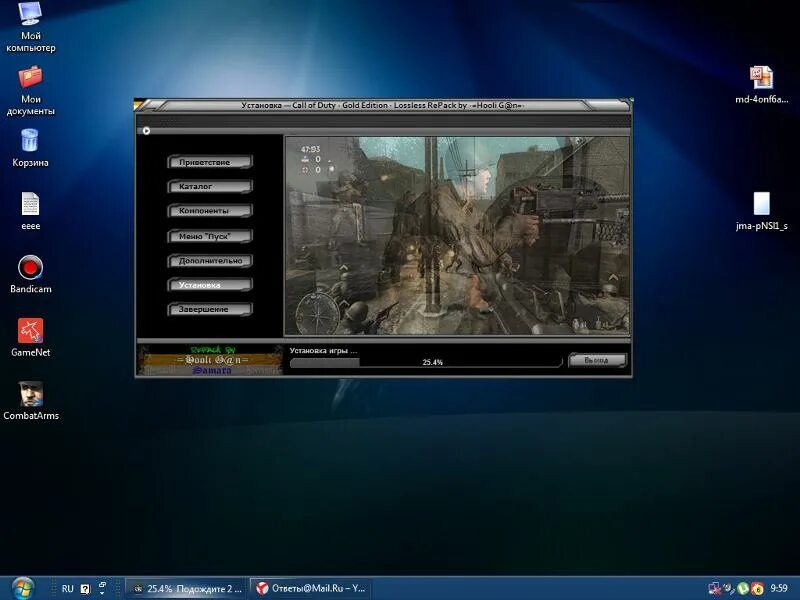Click the RePack by Hooli G@n banner logo
The height and width of the screenshot is (600, 800).
[210, 360]
